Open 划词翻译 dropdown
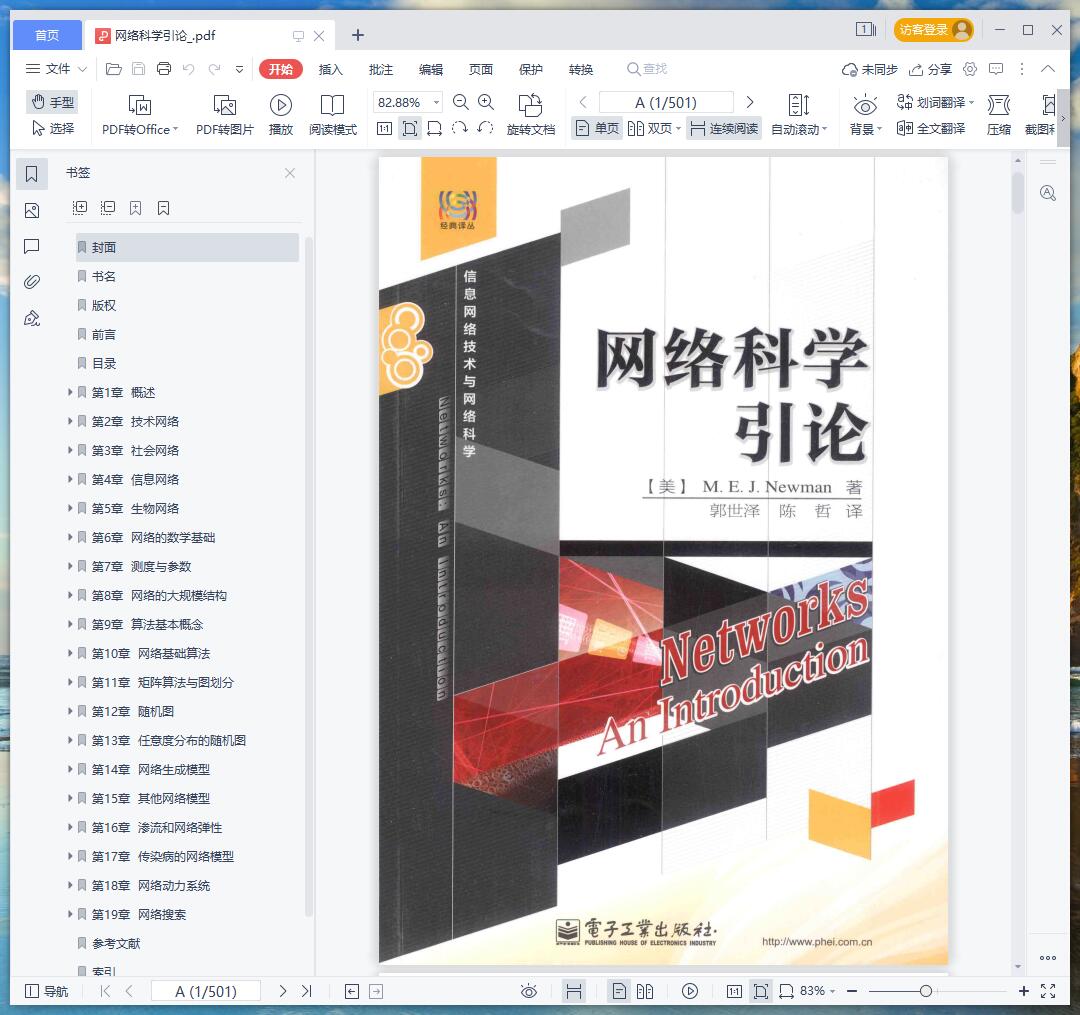The width and height of the screenshot is (1080, 1015). (935, 103)
